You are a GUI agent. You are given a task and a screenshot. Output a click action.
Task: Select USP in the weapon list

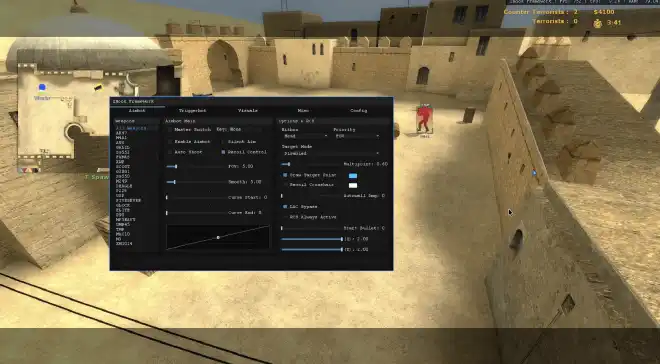pos(120,196)
